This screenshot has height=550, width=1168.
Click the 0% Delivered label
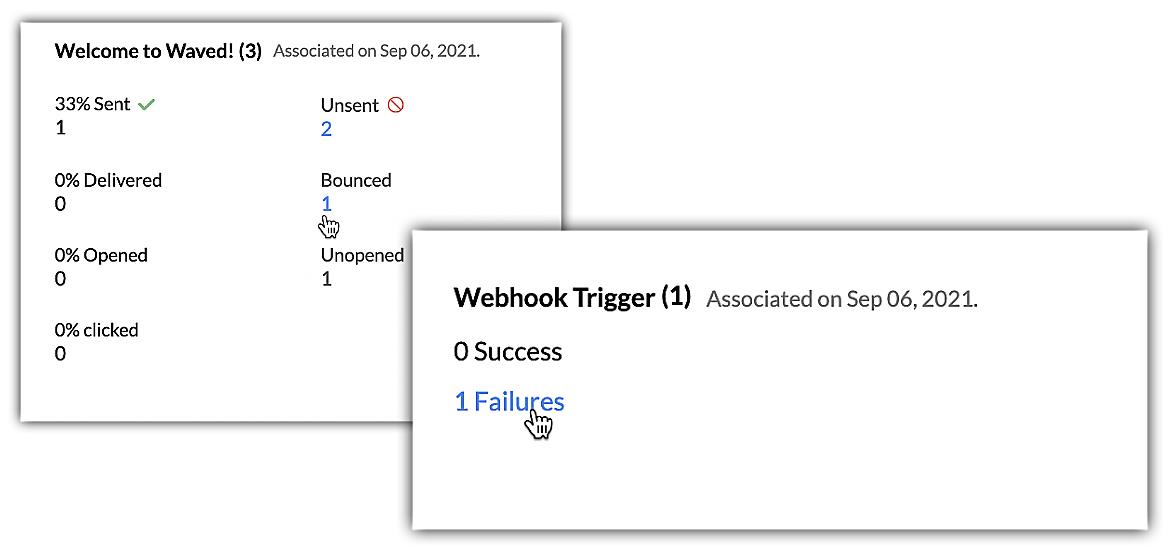(x=108, y=180)
